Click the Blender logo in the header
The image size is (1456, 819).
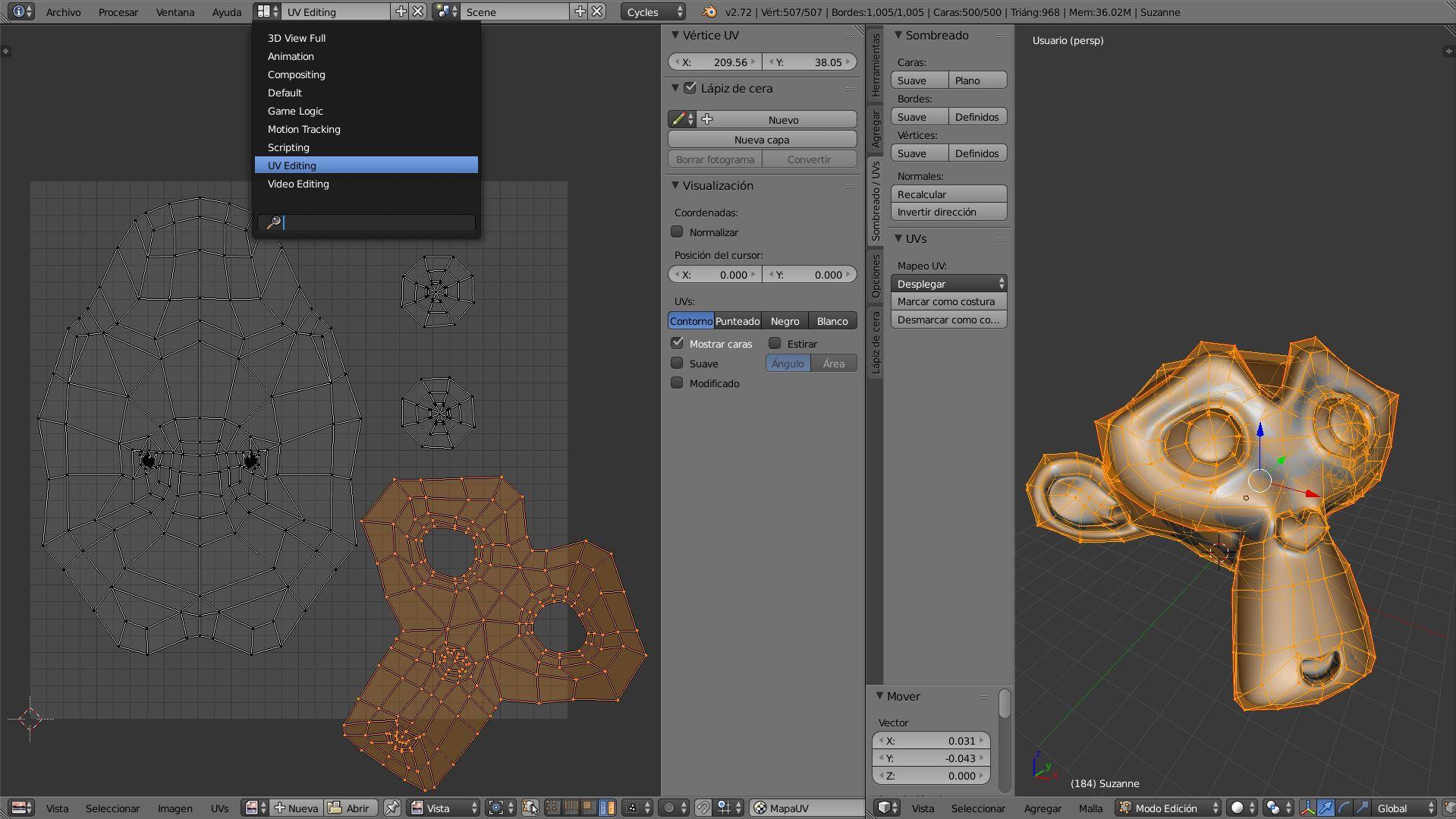click(709, 11)
